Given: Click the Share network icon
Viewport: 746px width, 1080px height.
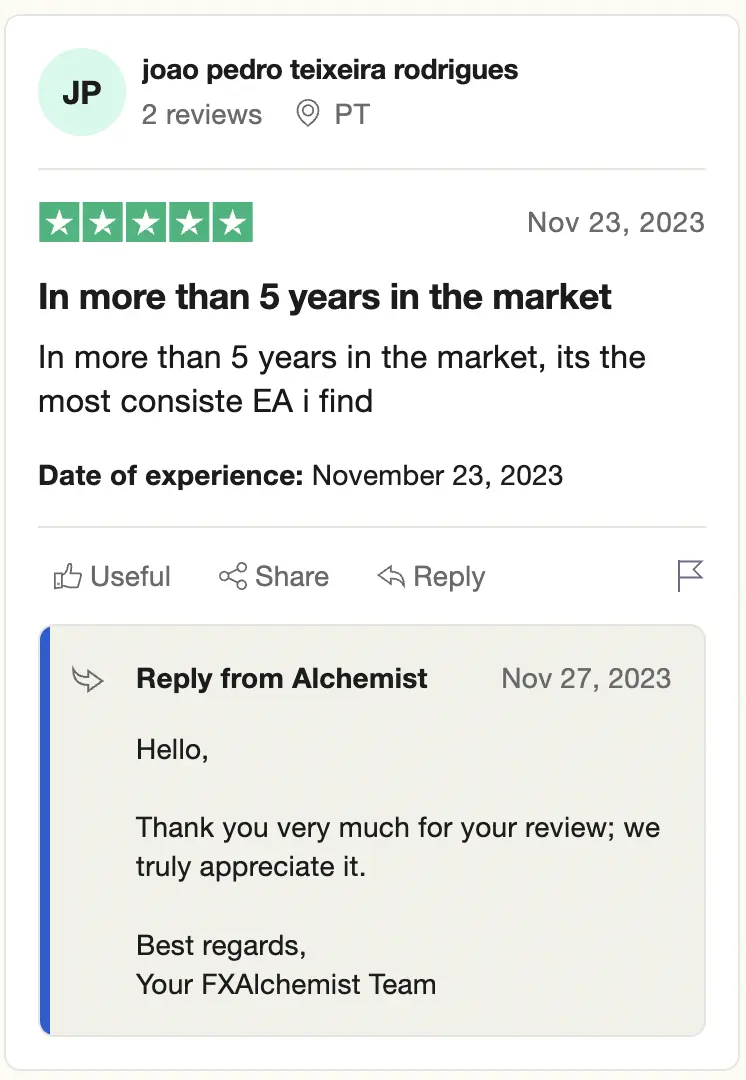Looking at the screenshot, I should (233, 577).
